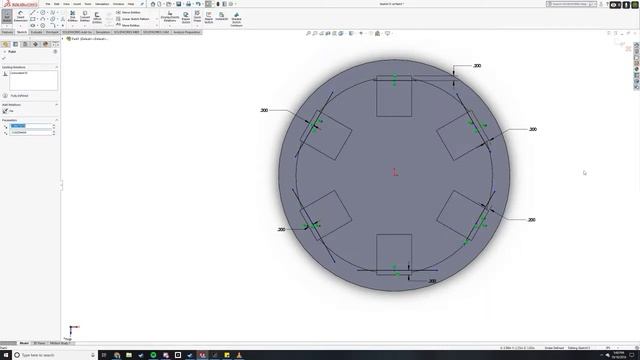
Task: Open the Insert menu
Action: pos(77,4)
